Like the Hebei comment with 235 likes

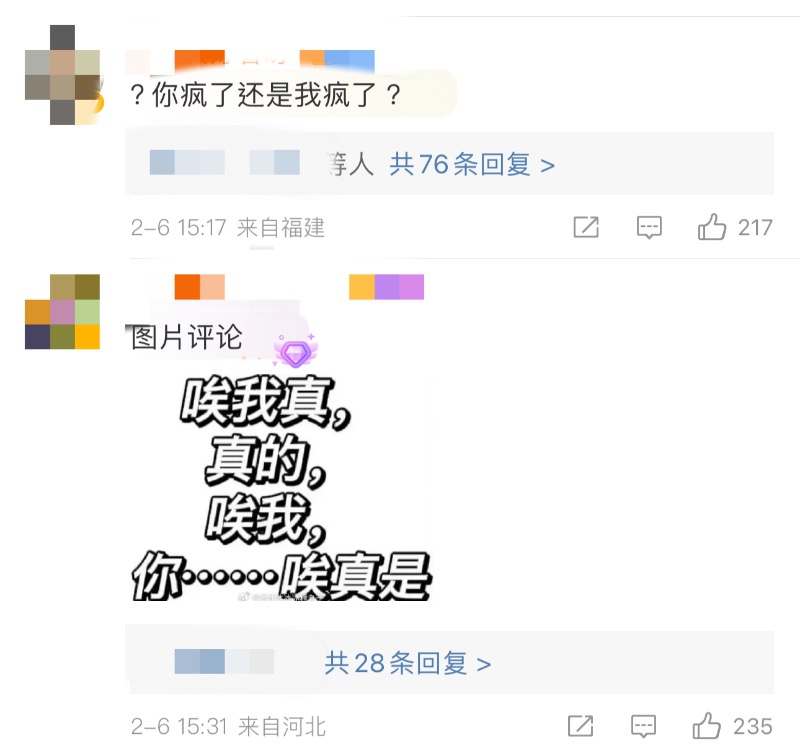[707, 726]
